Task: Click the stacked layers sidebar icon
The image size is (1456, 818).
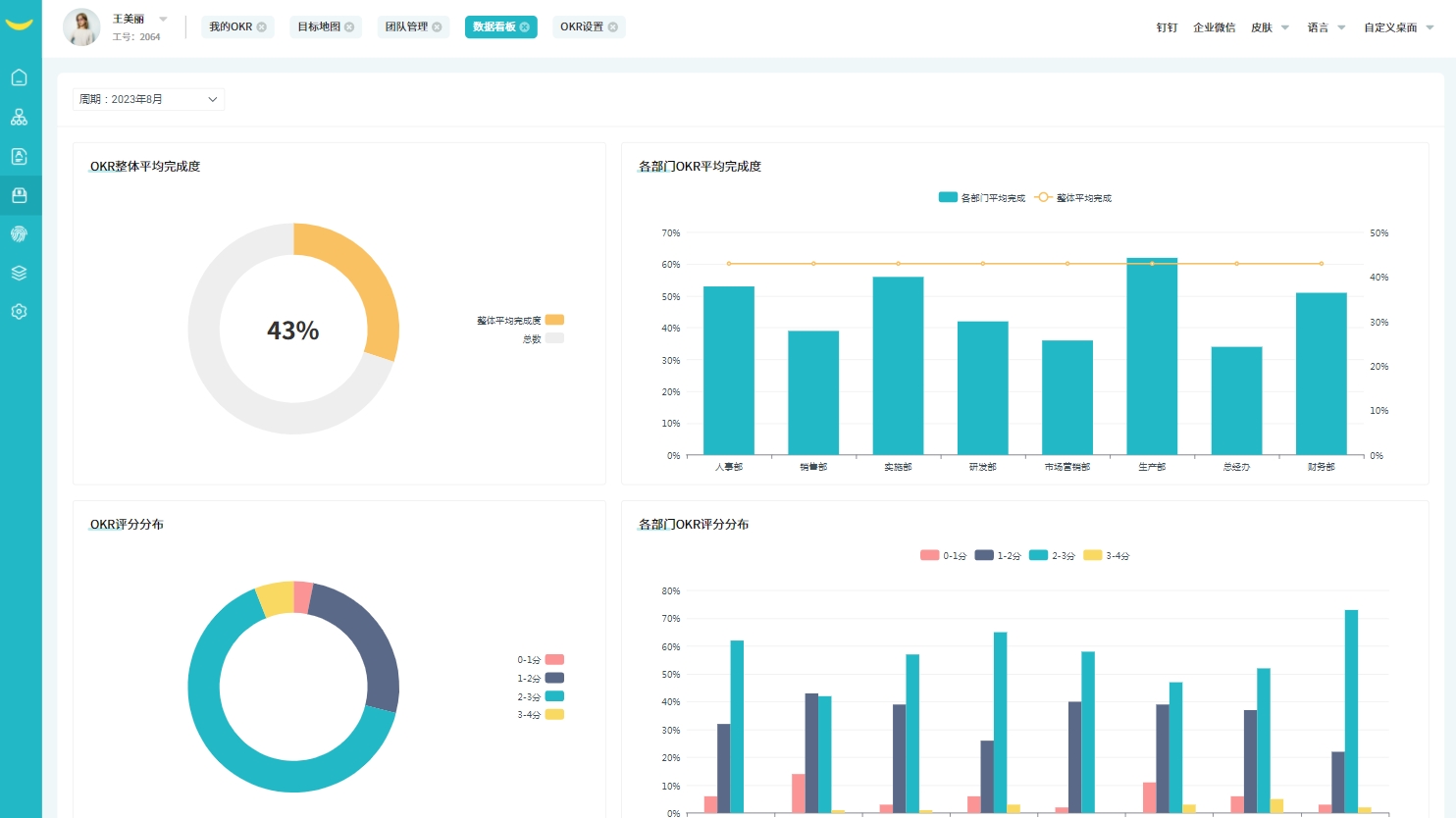Action: click(x=19, y=273)
